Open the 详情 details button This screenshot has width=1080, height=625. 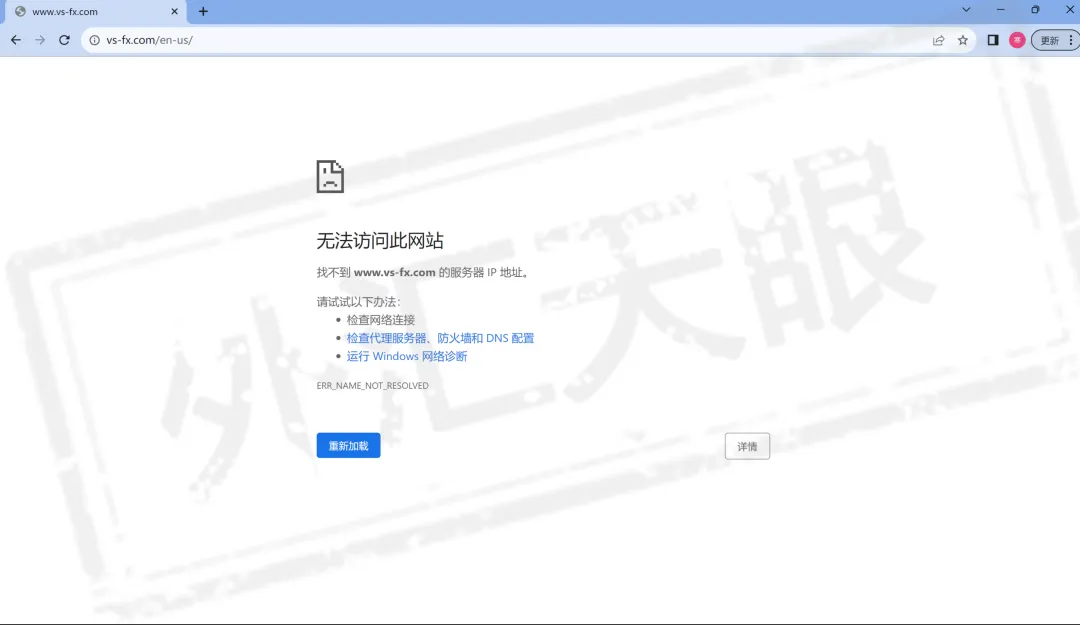747,447
